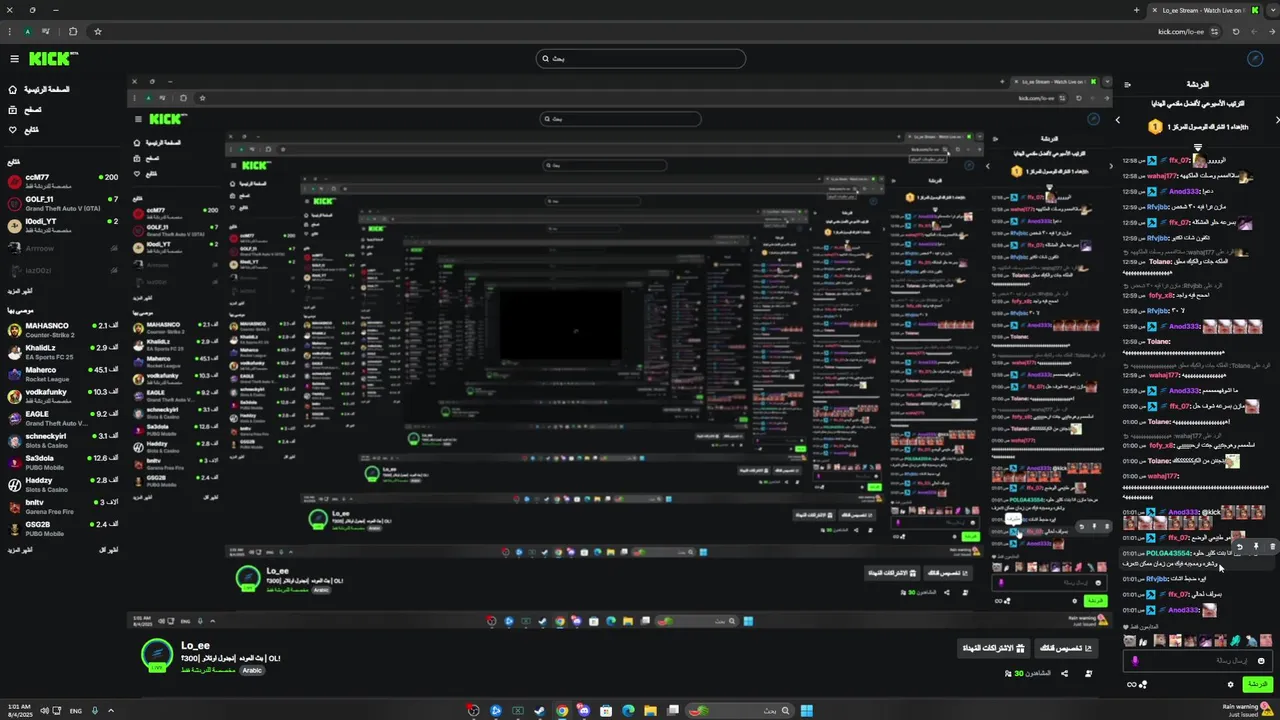Open l0odi_YT channel in sidebar
The width and height of the screenshot is (1280, 720).
pos(62,225)
